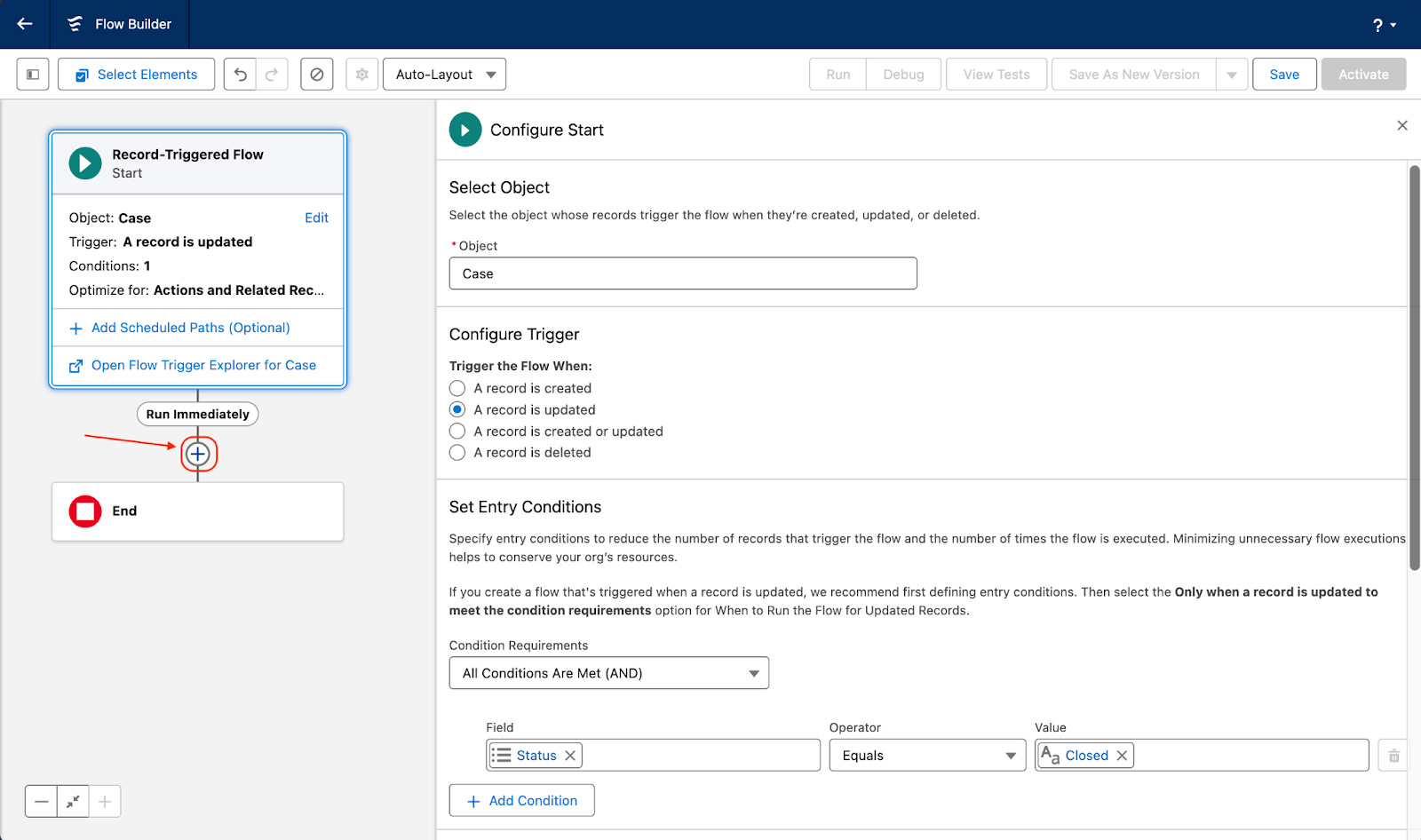Expand Save As New Version arrow menu
This screenshot has width=1421, height=840.
[x=1232, y=75]
